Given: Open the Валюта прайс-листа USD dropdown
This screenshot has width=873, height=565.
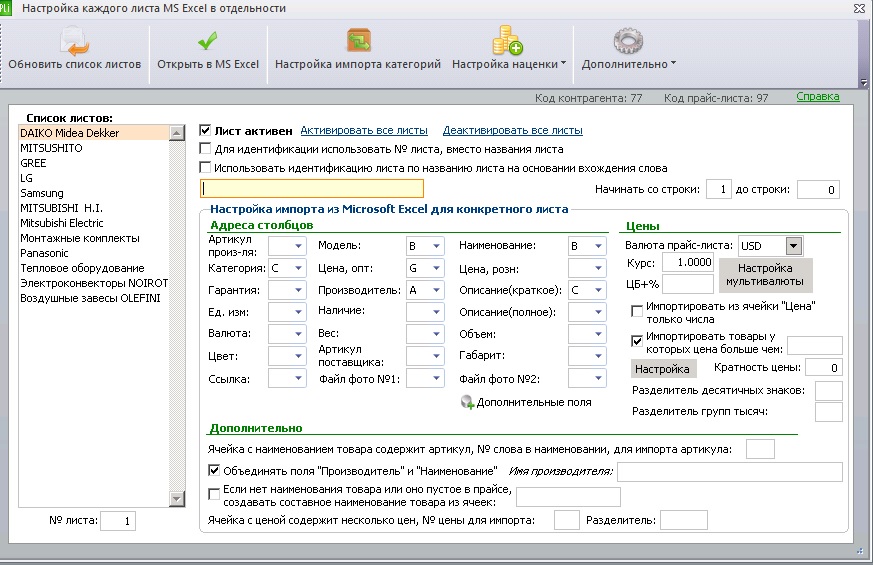Looking at the screenshot, I should coord(793,245).
